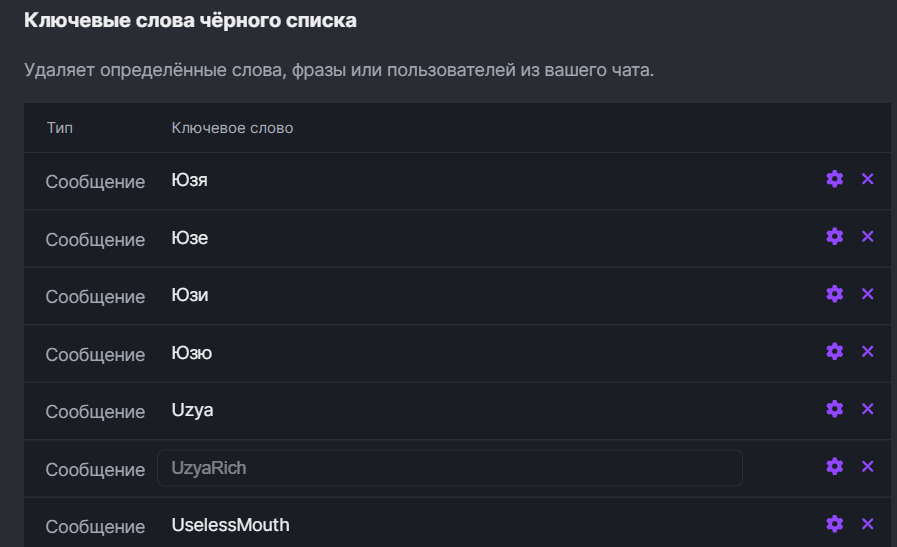This screenshot has width=897, height=547.
Task: Remove the UselessMouth blacklist entry
Action: click(x=868, y=524)
